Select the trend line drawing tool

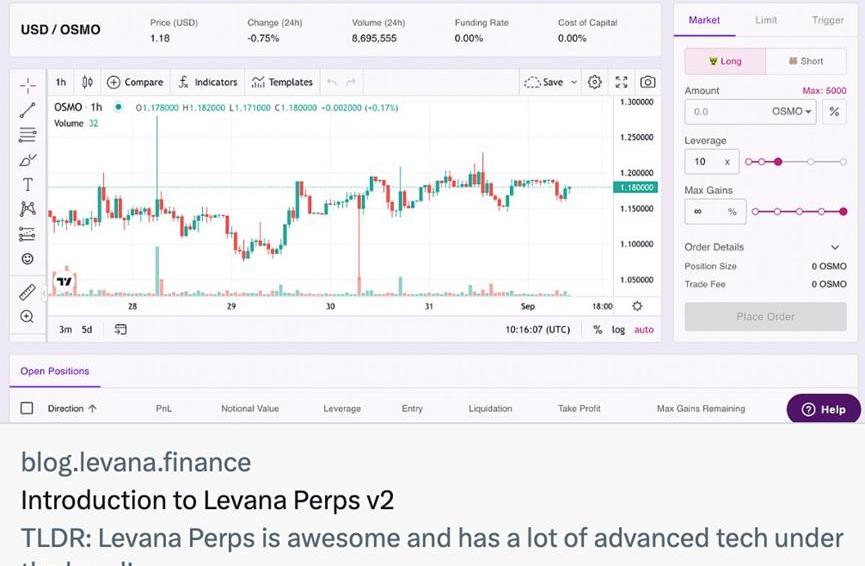(27, 110)
